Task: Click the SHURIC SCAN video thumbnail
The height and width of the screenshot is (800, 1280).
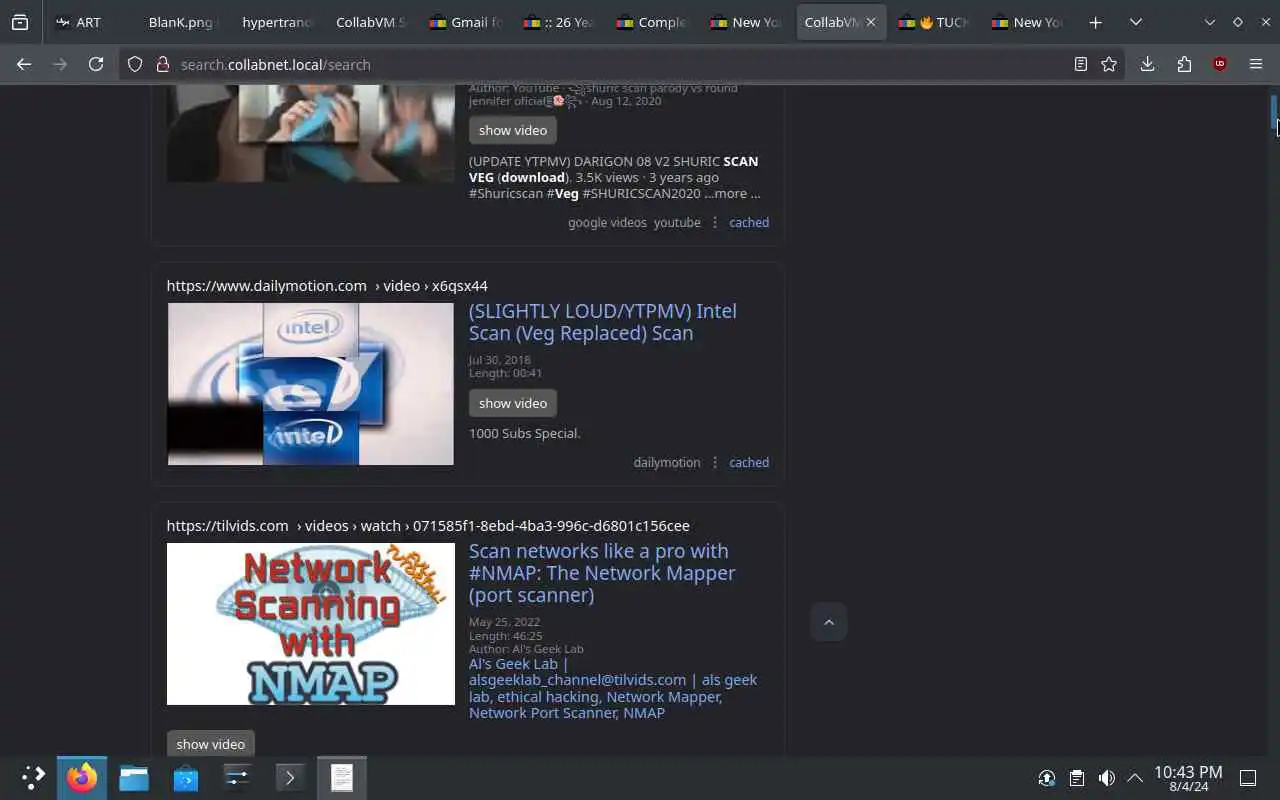Action: [310, 133]
